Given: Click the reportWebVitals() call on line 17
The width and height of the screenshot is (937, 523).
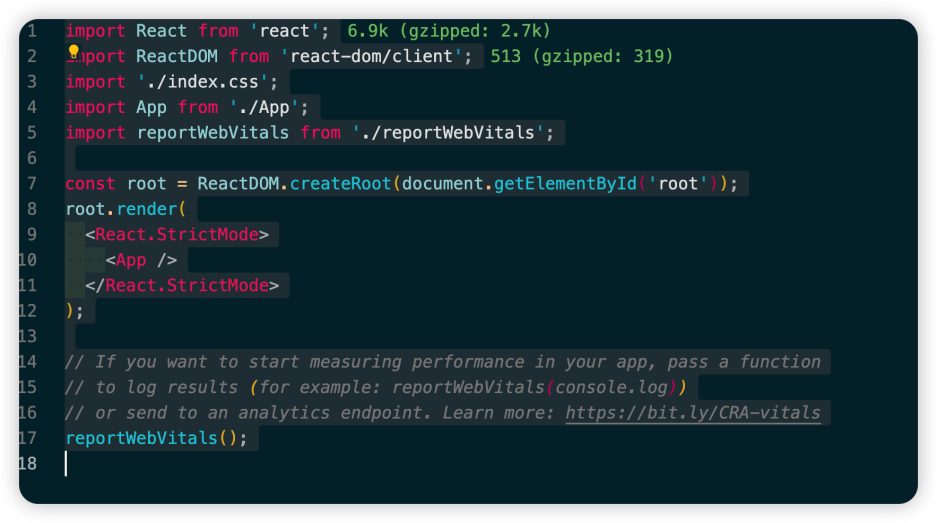Looking at the screenshot, I should pyautogui.click(x=154, y=438).
